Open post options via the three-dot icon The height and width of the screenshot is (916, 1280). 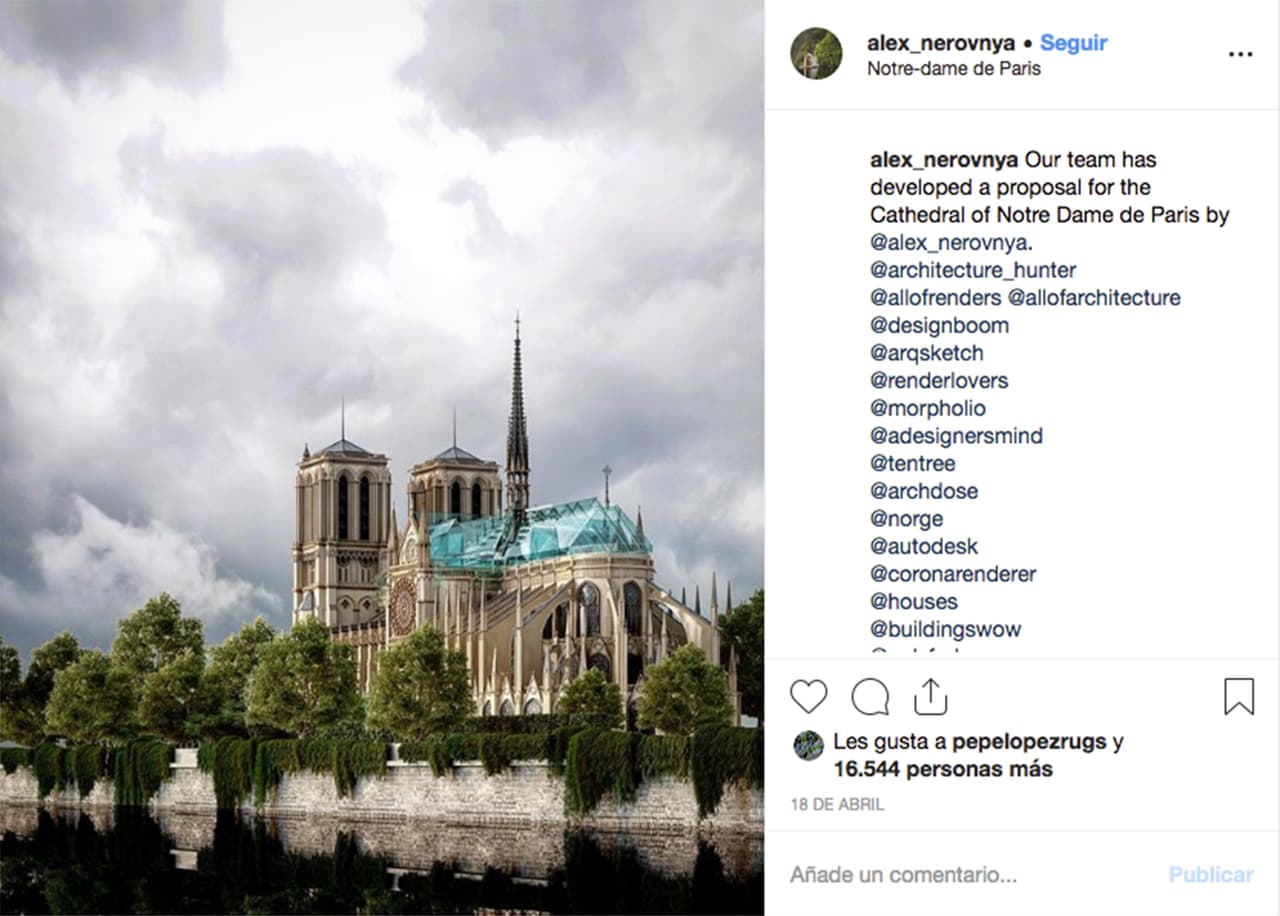(1240, 54)
